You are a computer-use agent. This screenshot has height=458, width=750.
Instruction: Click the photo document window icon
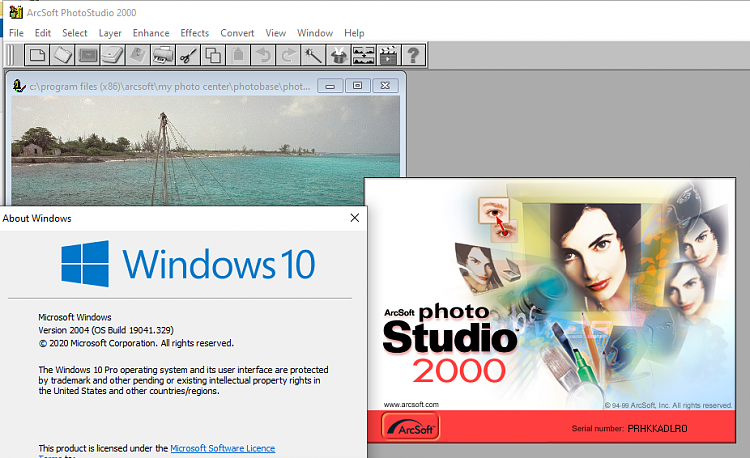[19, 86]
